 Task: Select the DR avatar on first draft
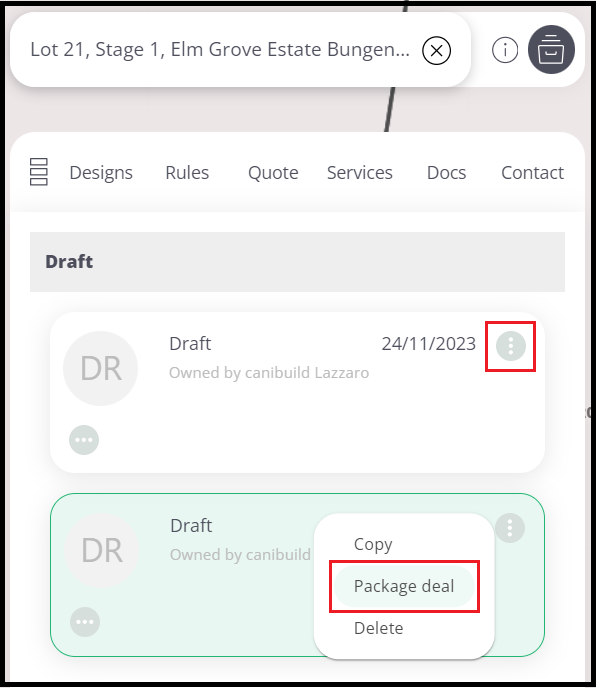pyautogui.click(x=101, y=368)
